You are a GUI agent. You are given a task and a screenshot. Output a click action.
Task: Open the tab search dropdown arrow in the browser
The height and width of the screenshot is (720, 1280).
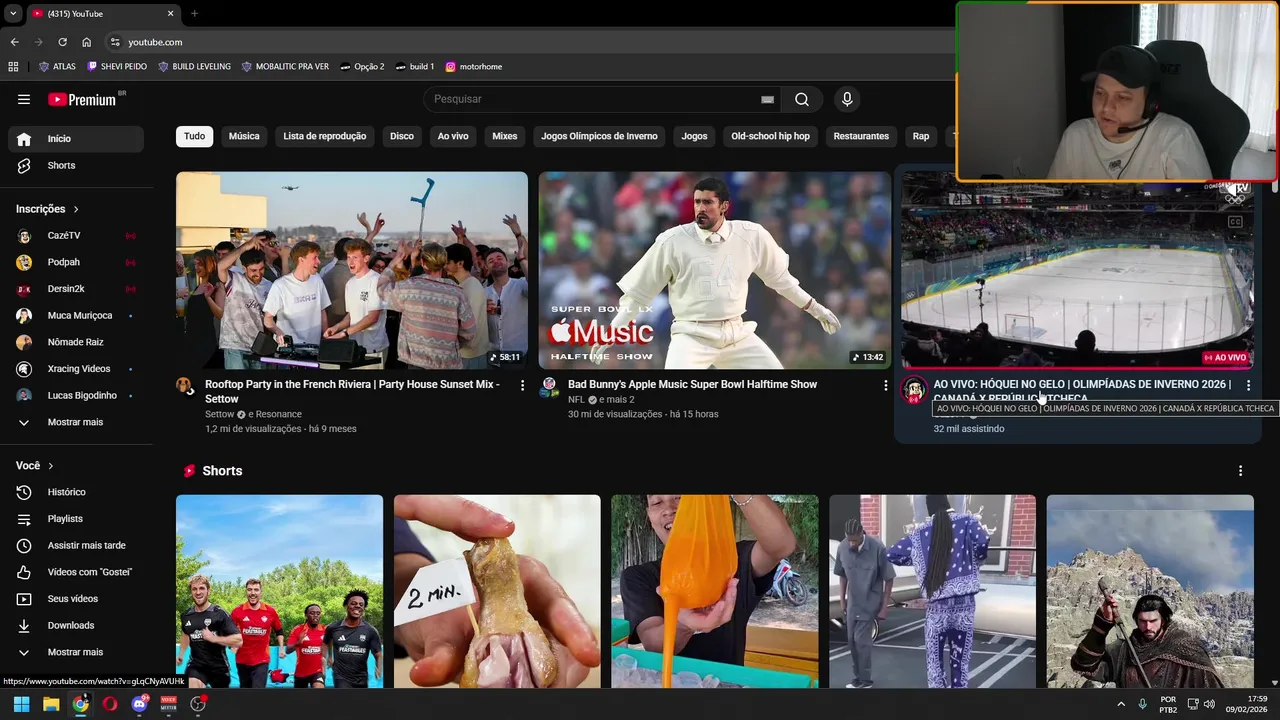coord(13,14)
